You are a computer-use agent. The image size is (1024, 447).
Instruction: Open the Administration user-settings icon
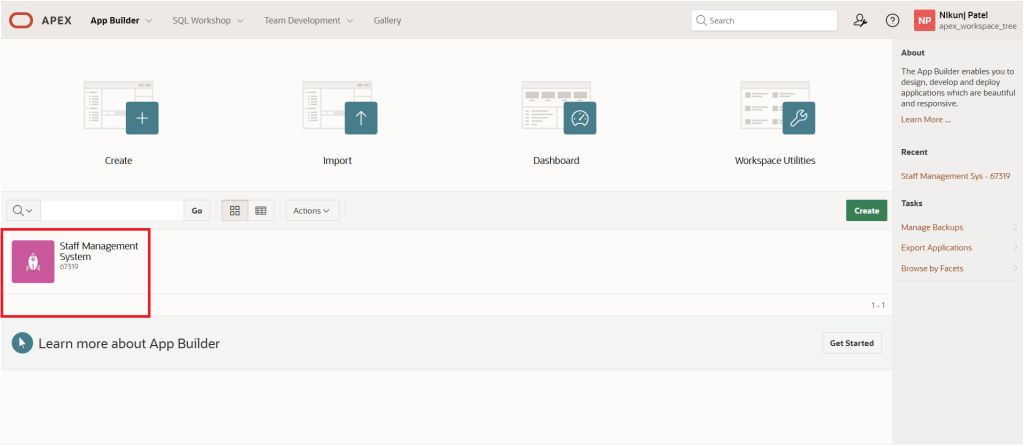(x=860, y=20)
